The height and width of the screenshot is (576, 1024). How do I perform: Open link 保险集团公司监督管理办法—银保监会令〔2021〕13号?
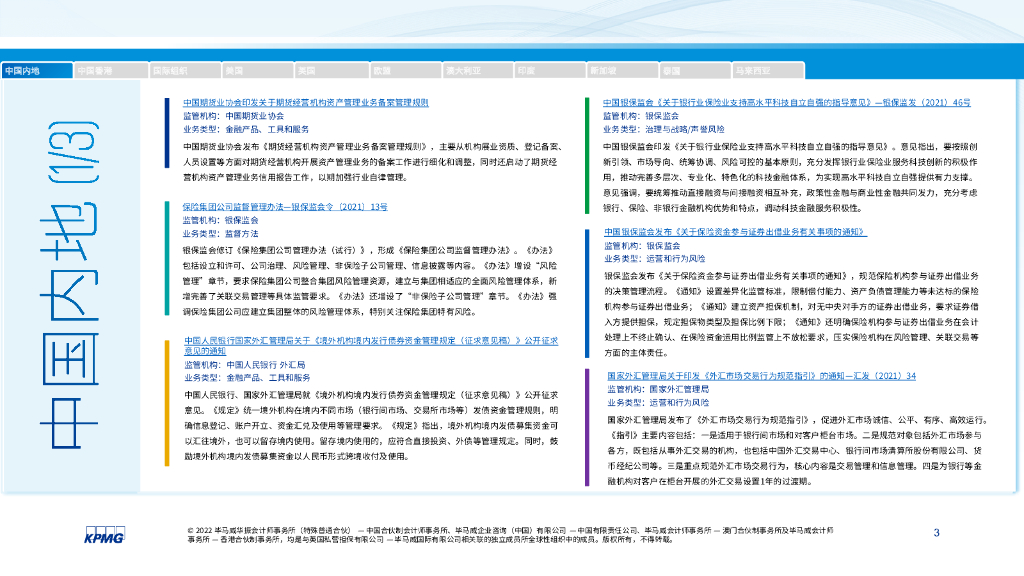point(285,207)
